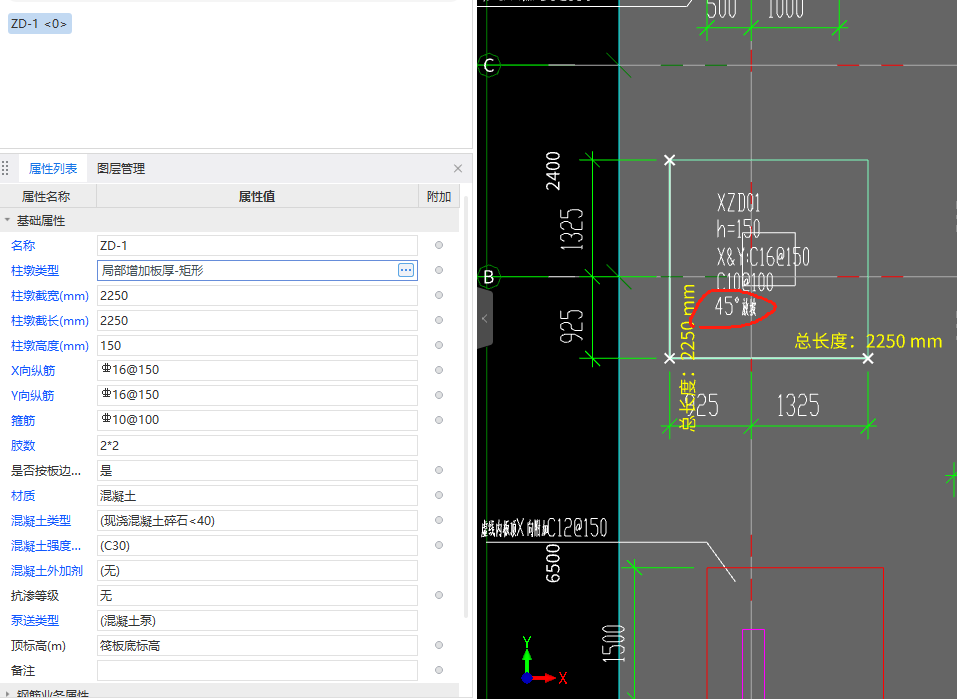Edit 肢数 value 2*2
957x699 pixels.
click(257, 446)
